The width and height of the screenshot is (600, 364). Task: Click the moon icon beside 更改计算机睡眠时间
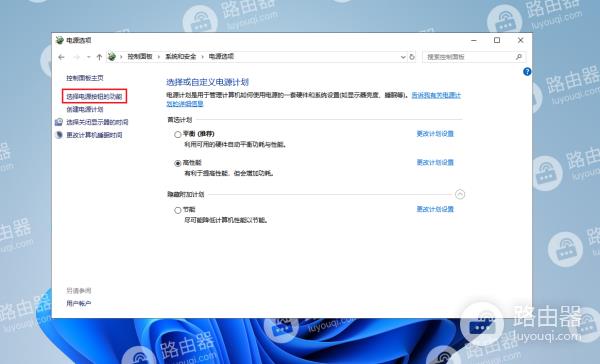[59, 135]
